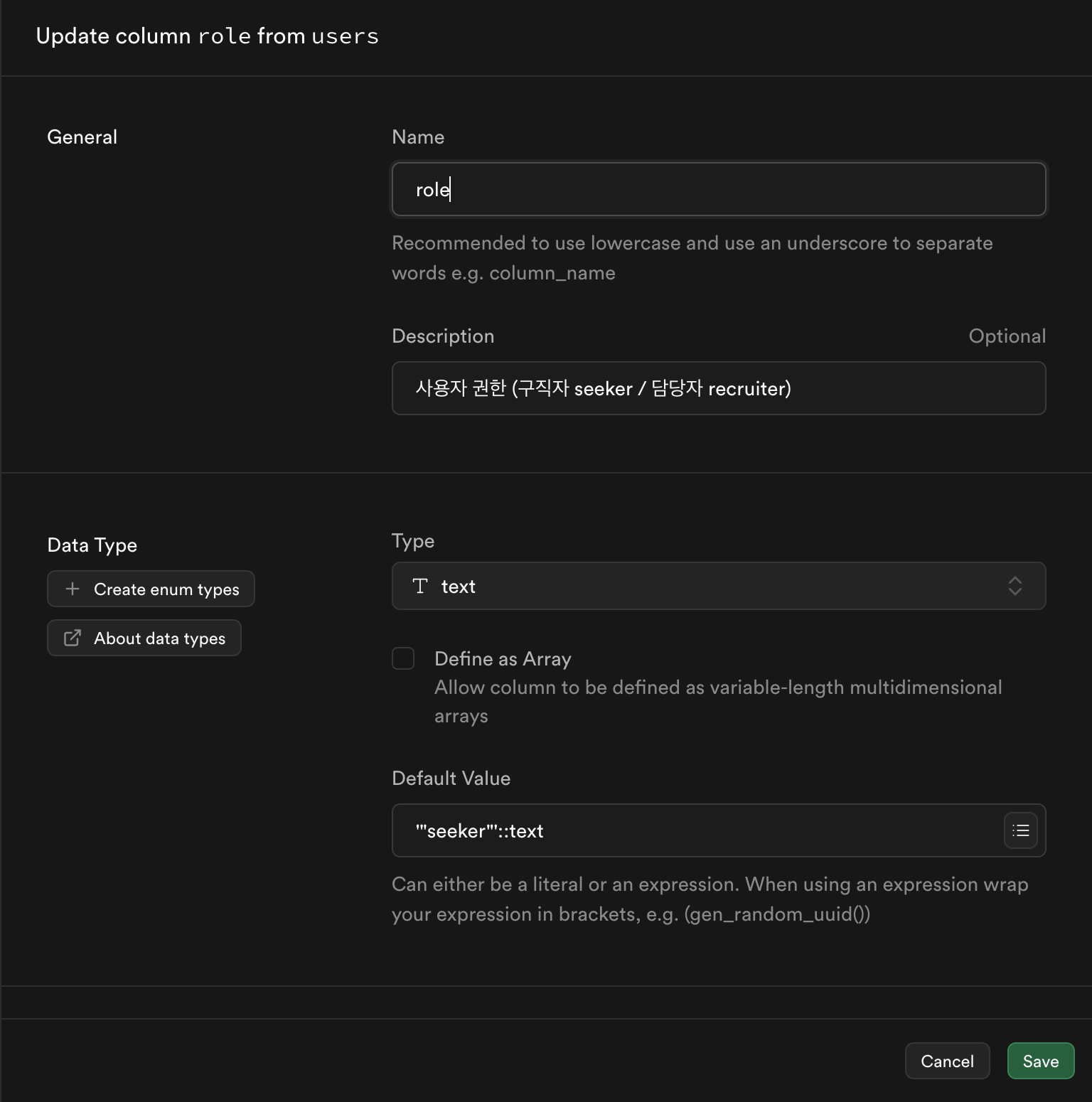
Task: Click the external link icon for About data types
Action: coord(73,638)
